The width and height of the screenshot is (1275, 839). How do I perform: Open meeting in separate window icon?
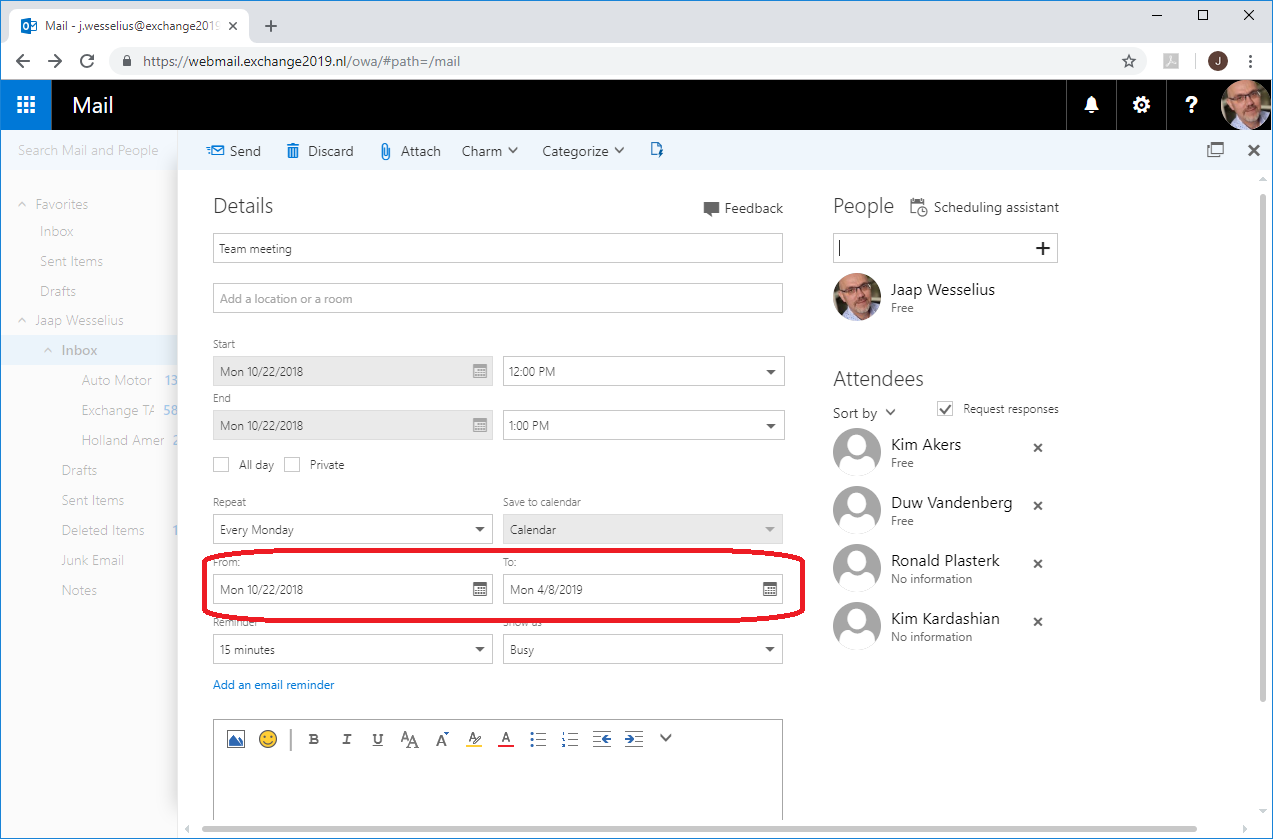click(1215, 150)
